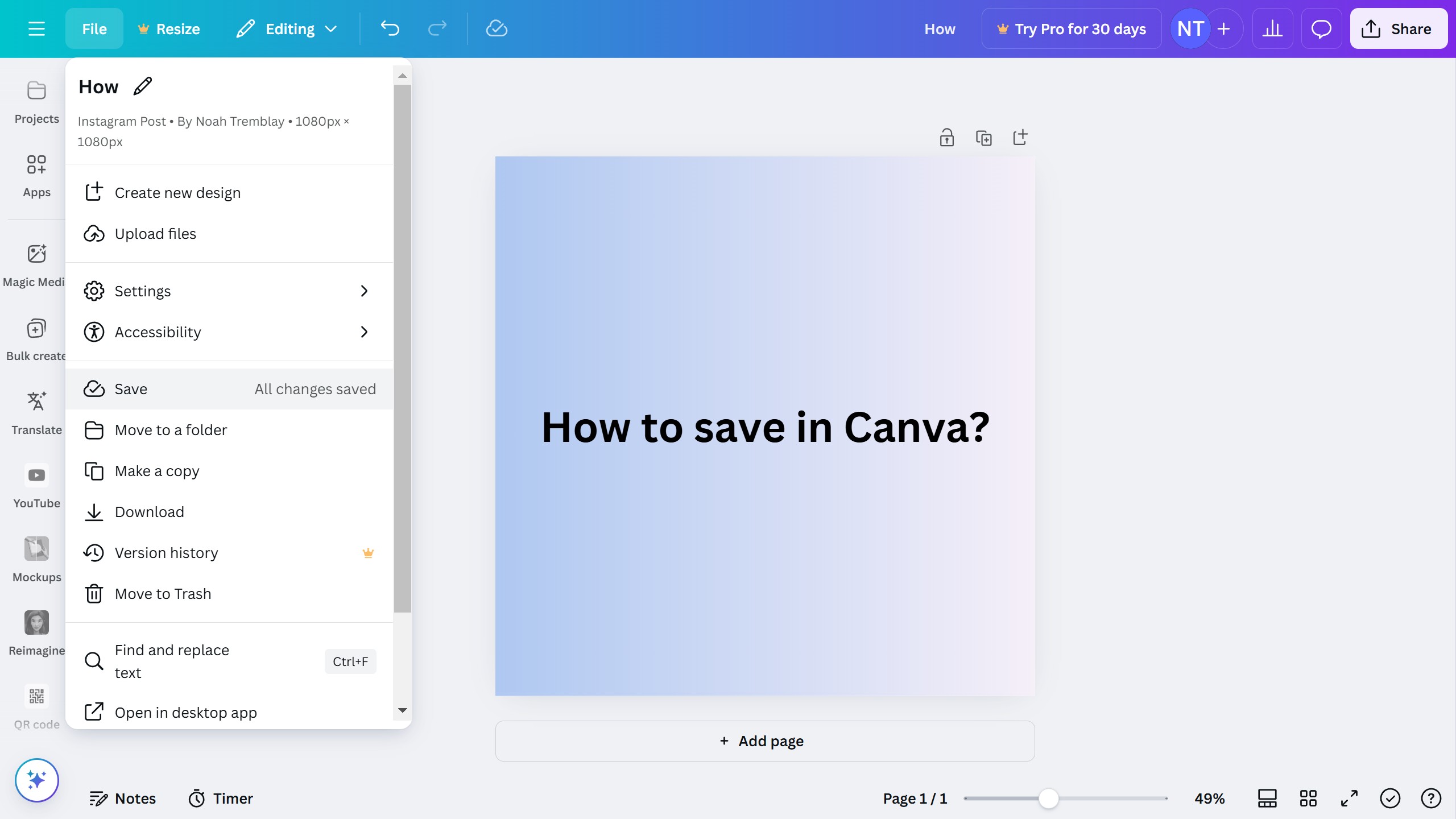Click the duplicate page icon above canvas
Viewport: 1456px width, 819px height.
point(983,138)
